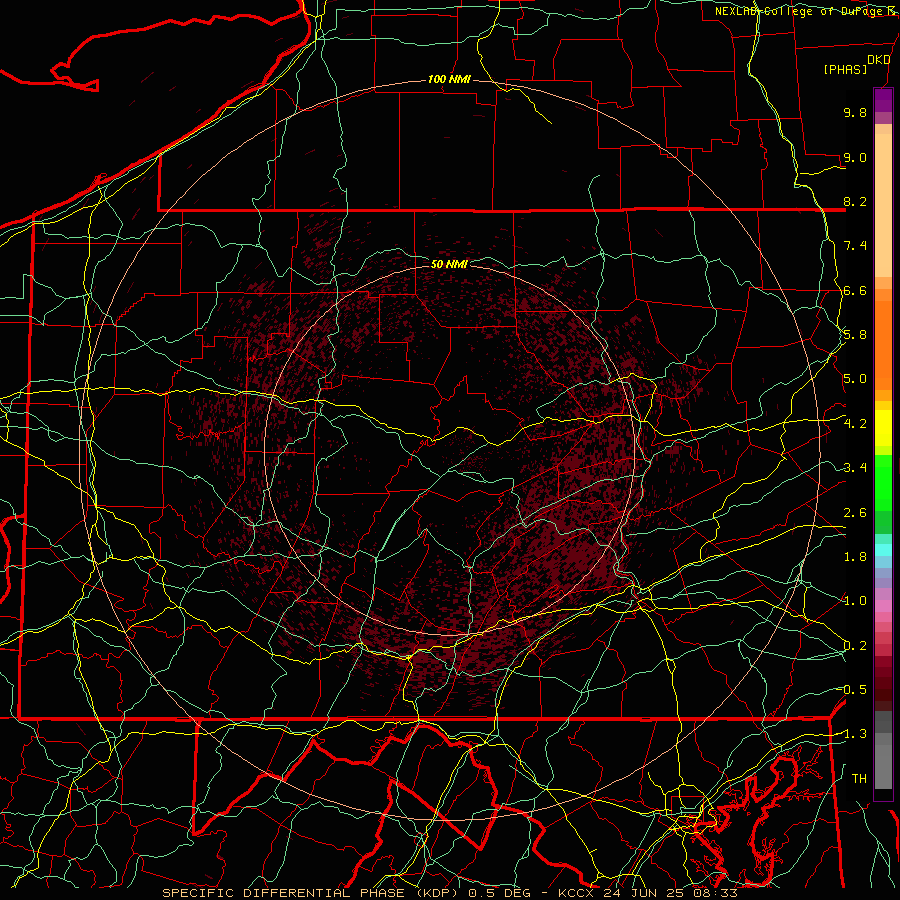Click the [PHAS] legend unit label
The height and width of the screenshot is (900, 900).
coord(845,70)
